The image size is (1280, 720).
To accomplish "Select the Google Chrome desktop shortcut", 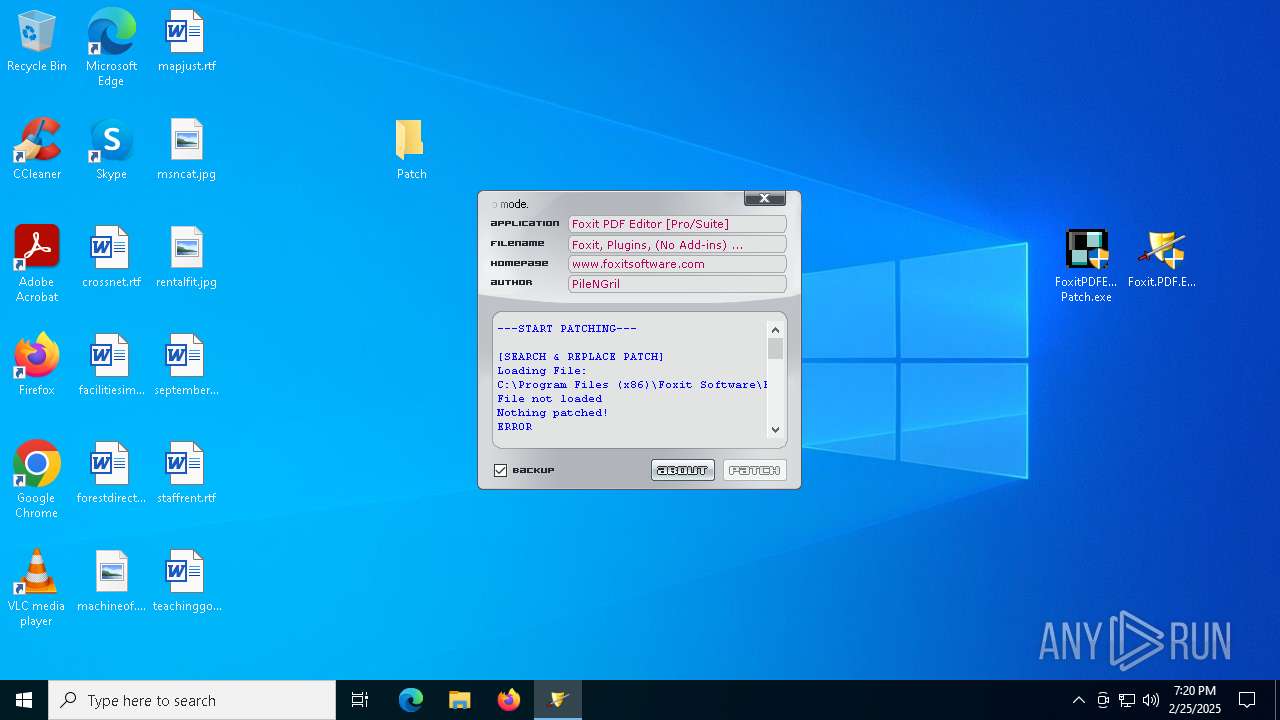I will point(36,480).
